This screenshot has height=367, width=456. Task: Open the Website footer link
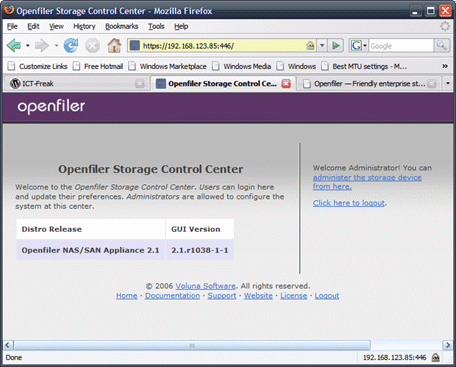258,296
